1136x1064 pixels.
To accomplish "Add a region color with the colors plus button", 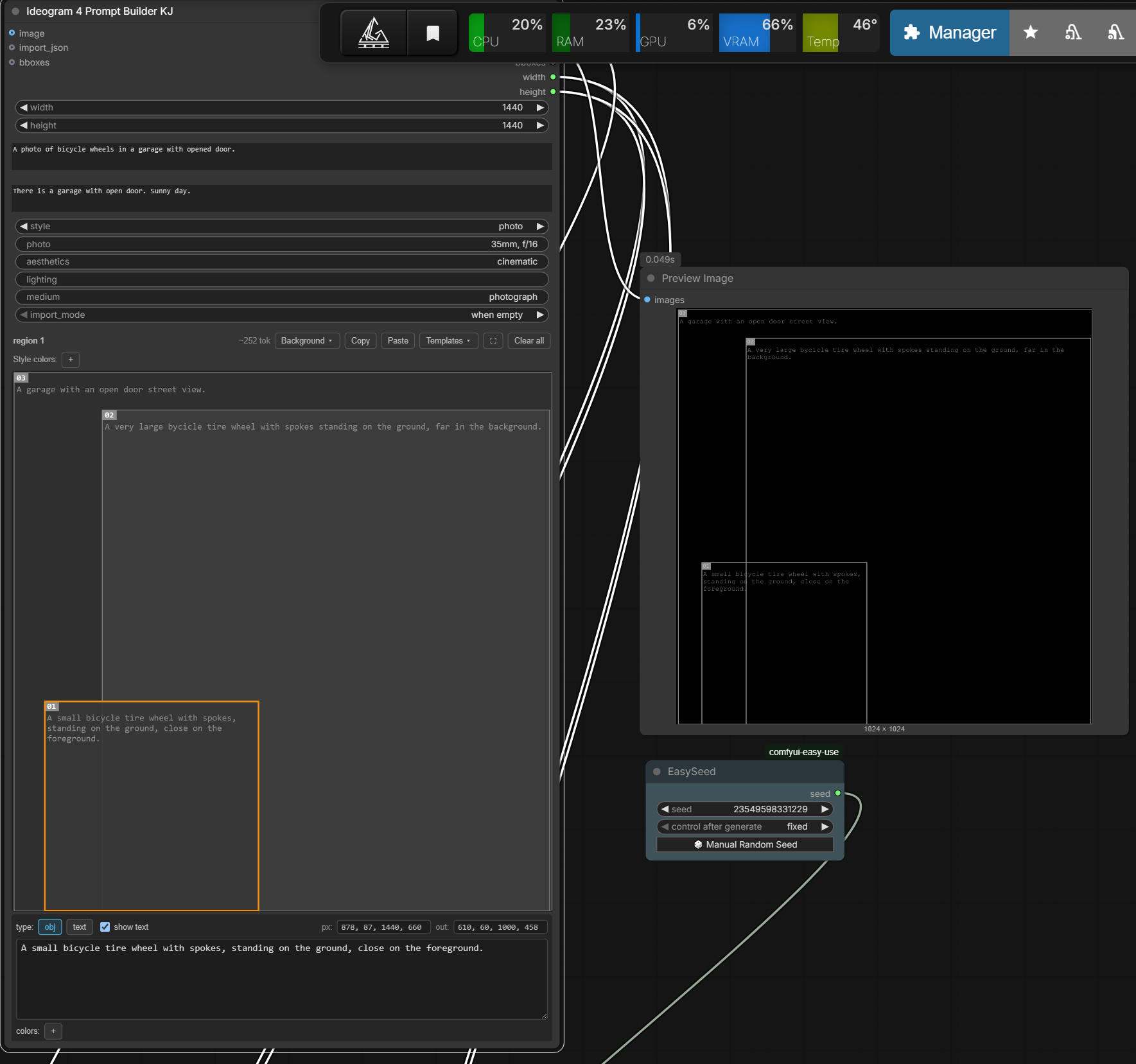I will click(53, 1031).
